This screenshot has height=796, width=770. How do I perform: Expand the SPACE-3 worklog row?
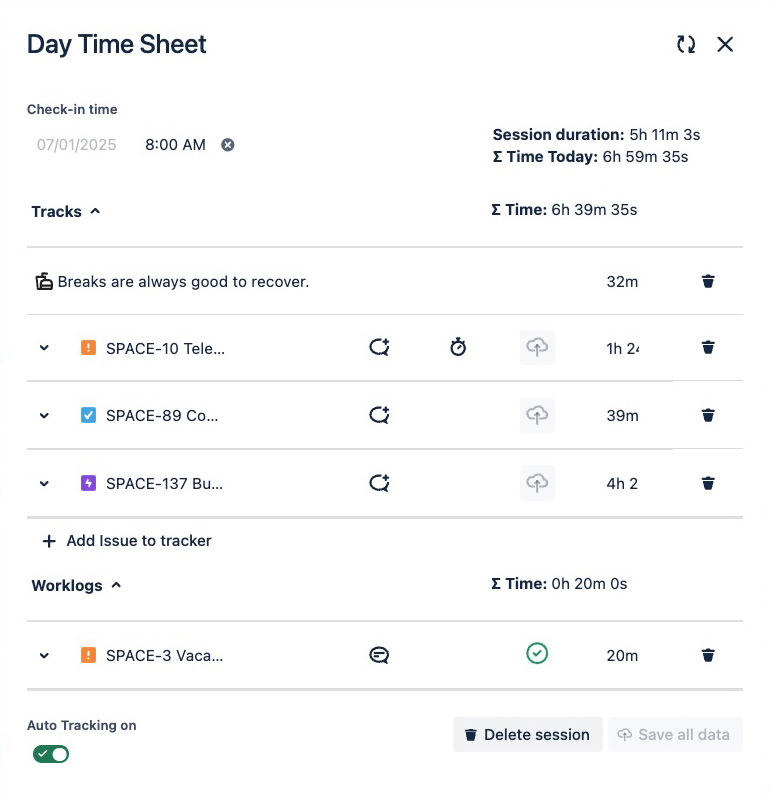pyautogui.click(x=44, y=656)
